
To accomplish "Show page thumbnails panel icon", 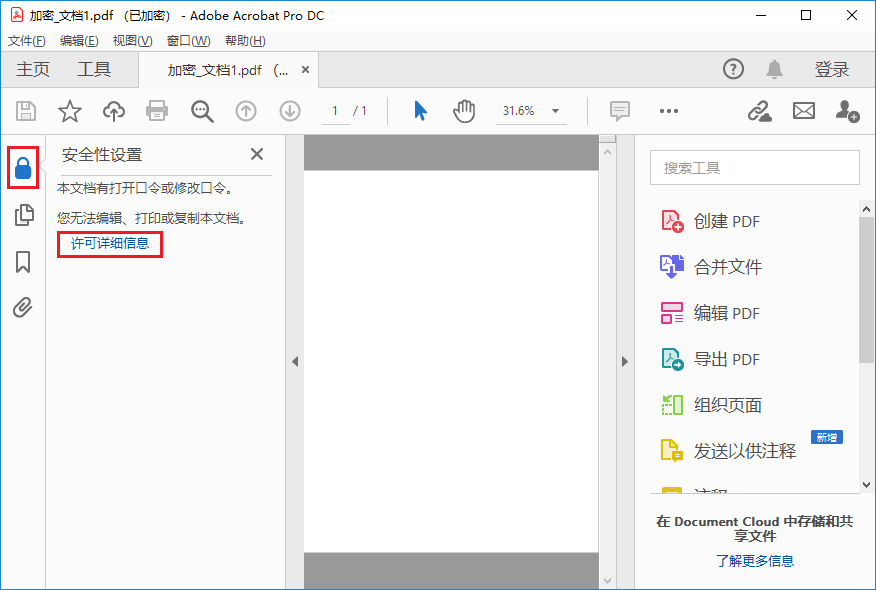I will pyautogui.click(x=23, y=215).
